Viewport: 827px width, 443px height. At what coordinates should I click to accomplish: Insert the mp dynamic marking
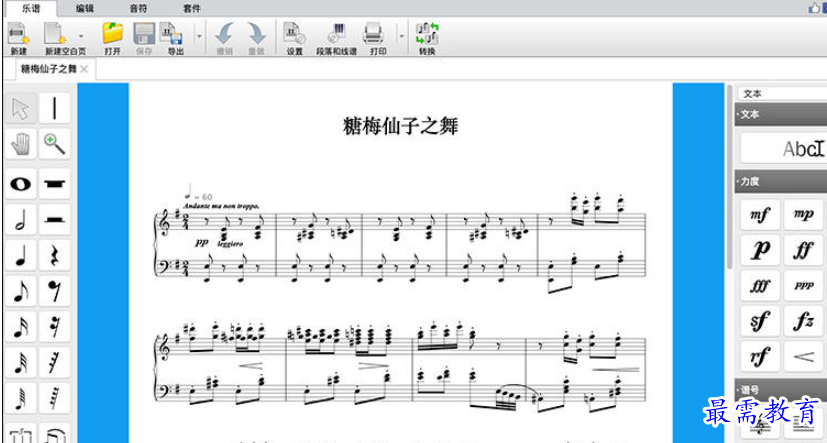point(803,215)
